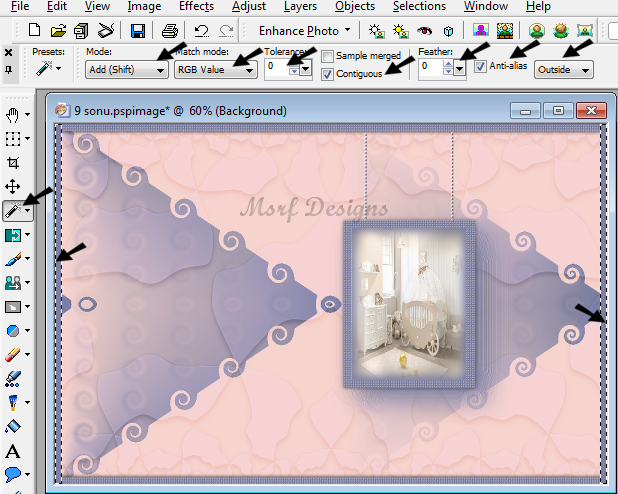Open the Image menu
This screenshot has width=618, height=494.
144,6
